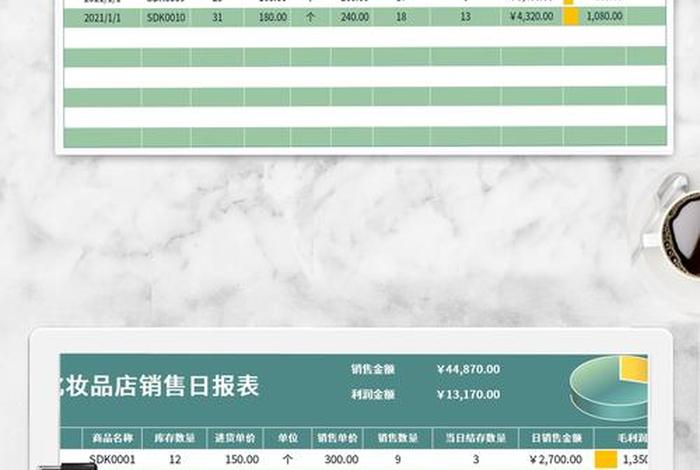700x470 pixels.
Task: Select remaining stock 3 cell
Action: coord(476,459)
